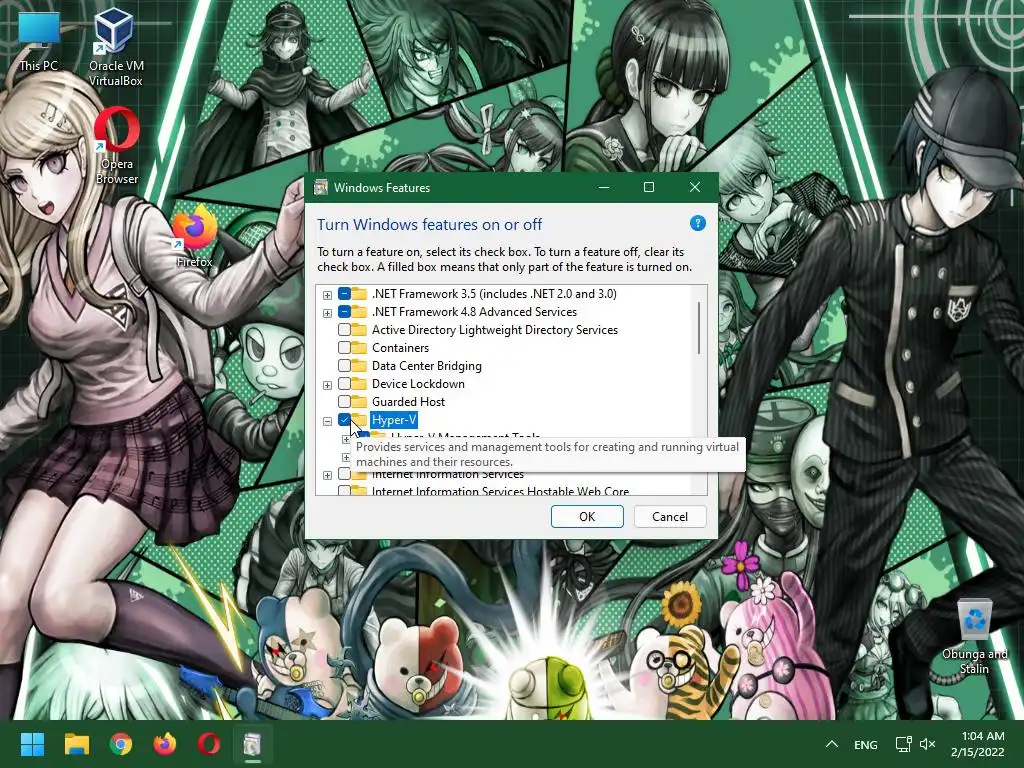Viewport: 1024px width, 768px height.
Task: Launch Oracle VM VirtualBox shortcut
Action: pos(116,47)
